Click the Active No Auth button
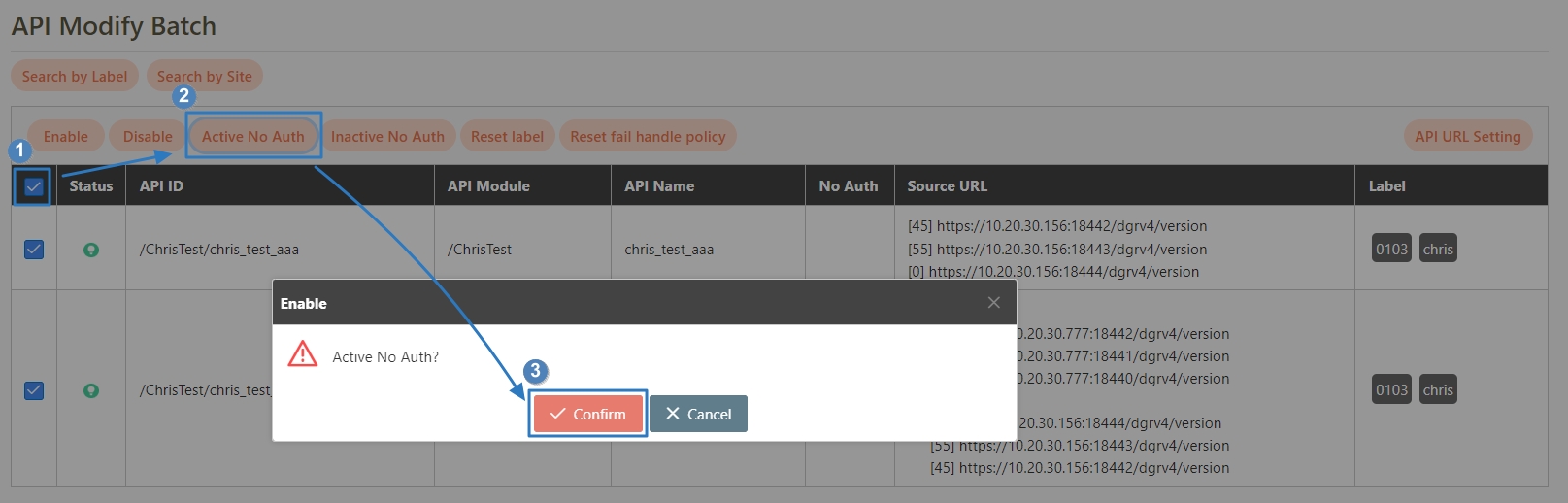The image size is (1568, 503). 253,137
